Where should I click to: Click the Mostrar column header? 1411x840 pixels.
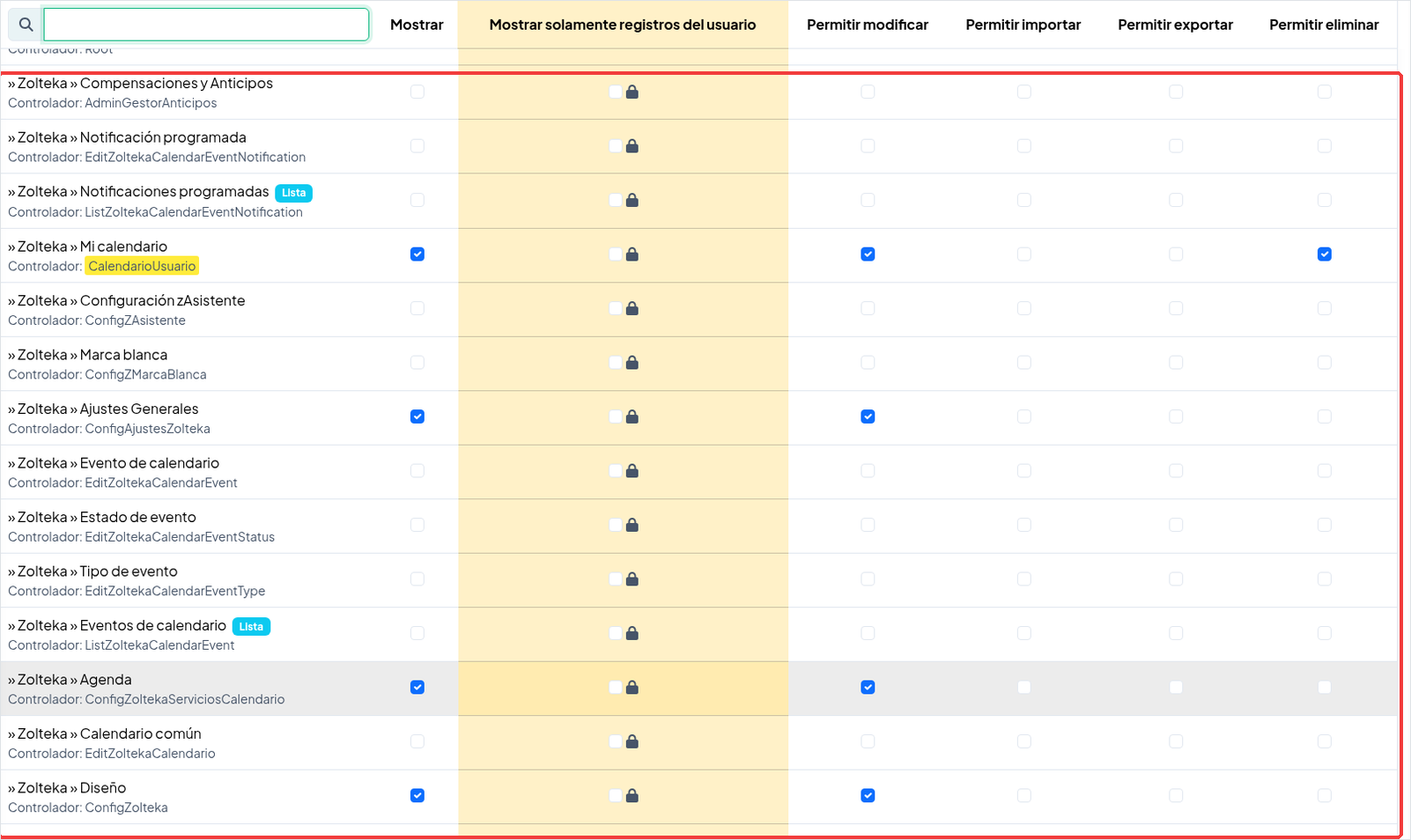click(x=417, y=25)
